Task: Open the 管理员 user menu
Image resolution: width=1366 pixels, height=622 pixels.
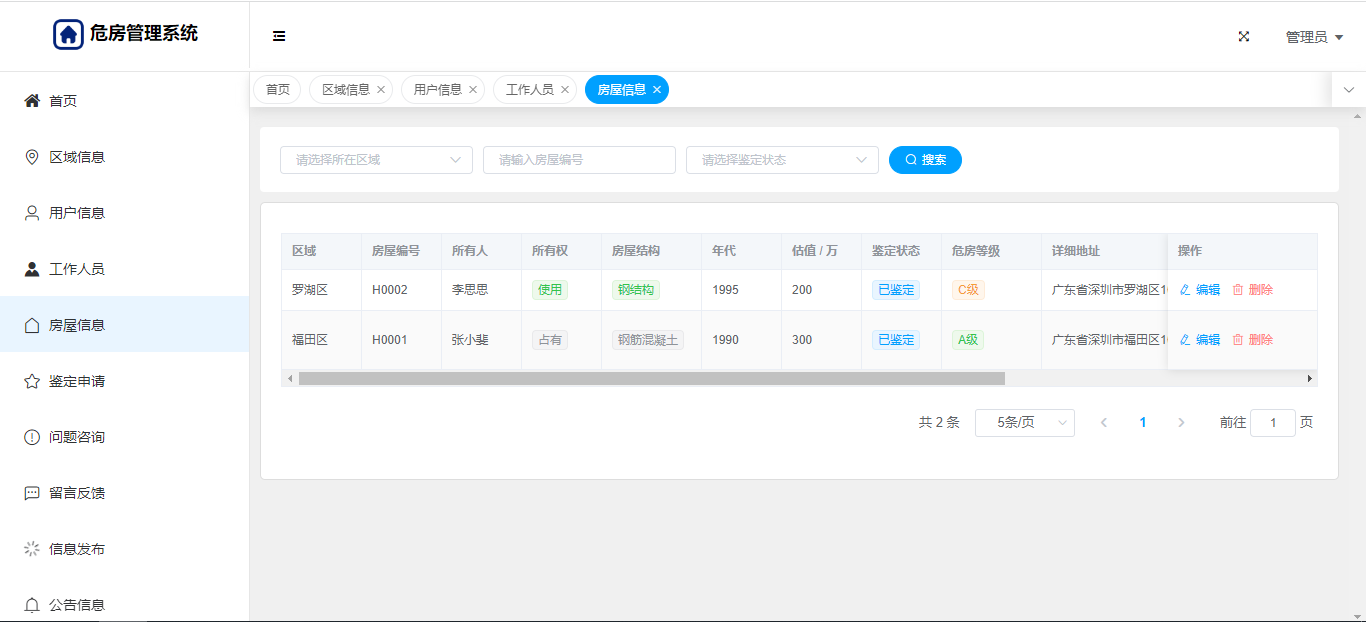Action: [1313, 37]
